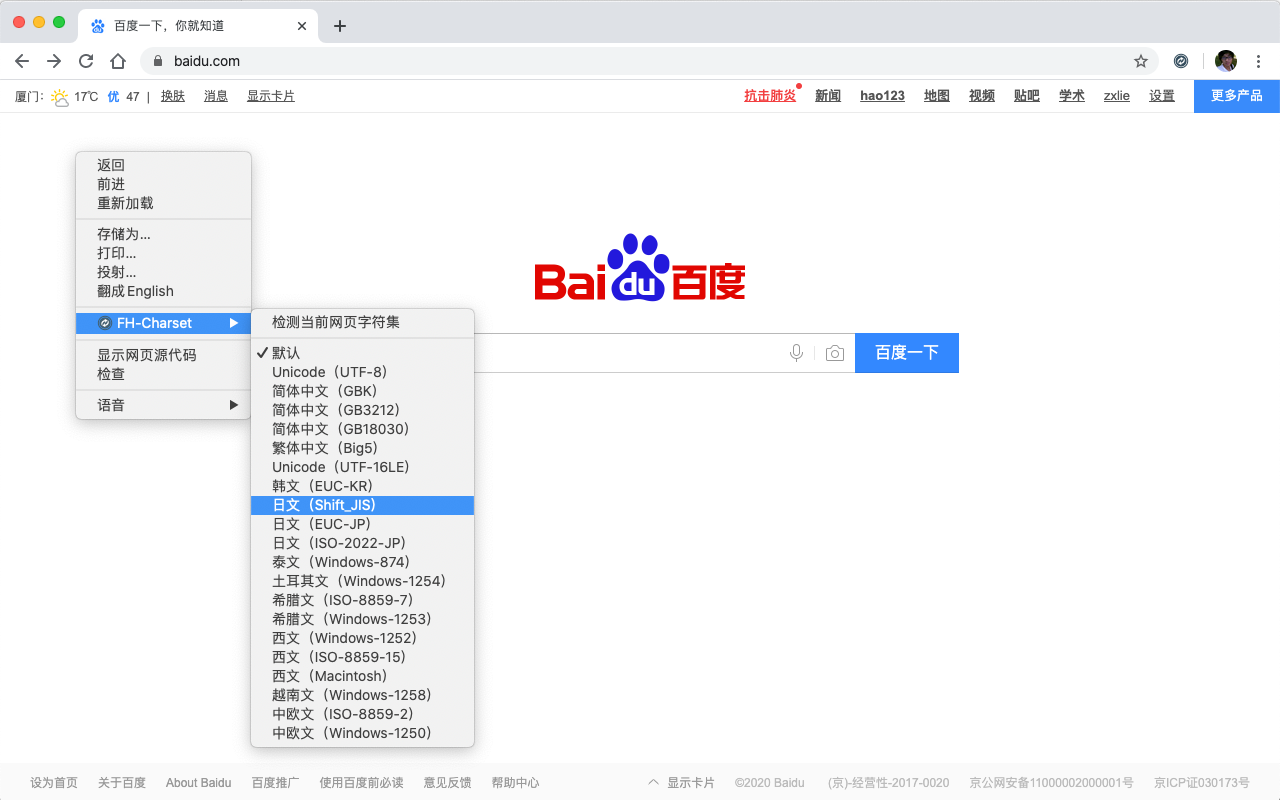Click the microphone icon in the search box
The height and width of the screenshot is (800, 1280).
pos(796,353)
